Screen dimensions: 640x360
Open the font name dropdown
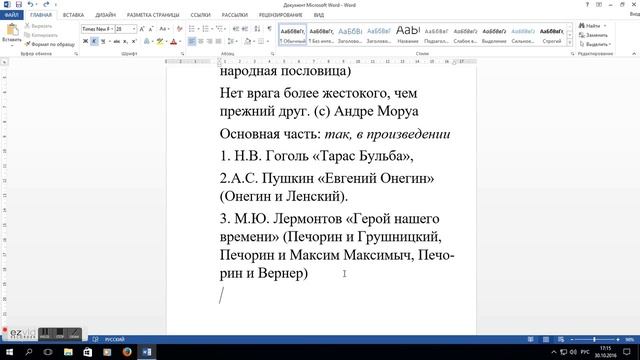coord(112,29)
